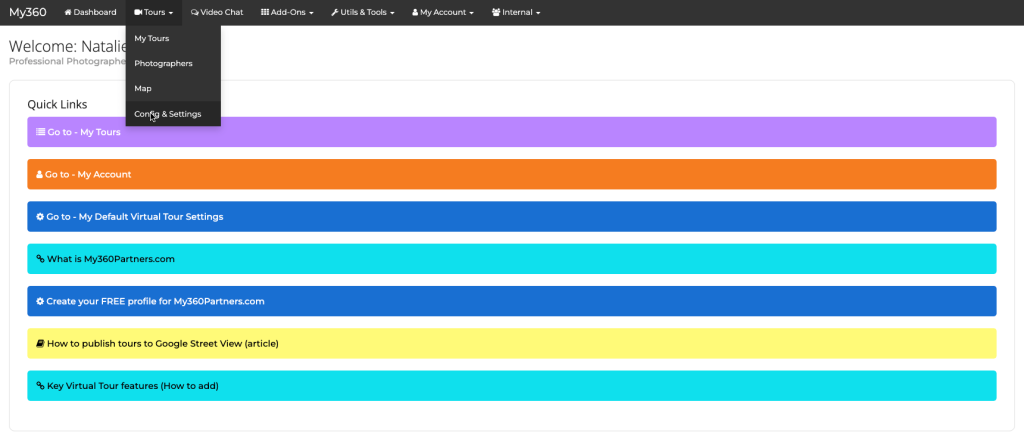1024x442 pixels.
Task: Click book icon on Google Street View article
Action: [40, 343]
